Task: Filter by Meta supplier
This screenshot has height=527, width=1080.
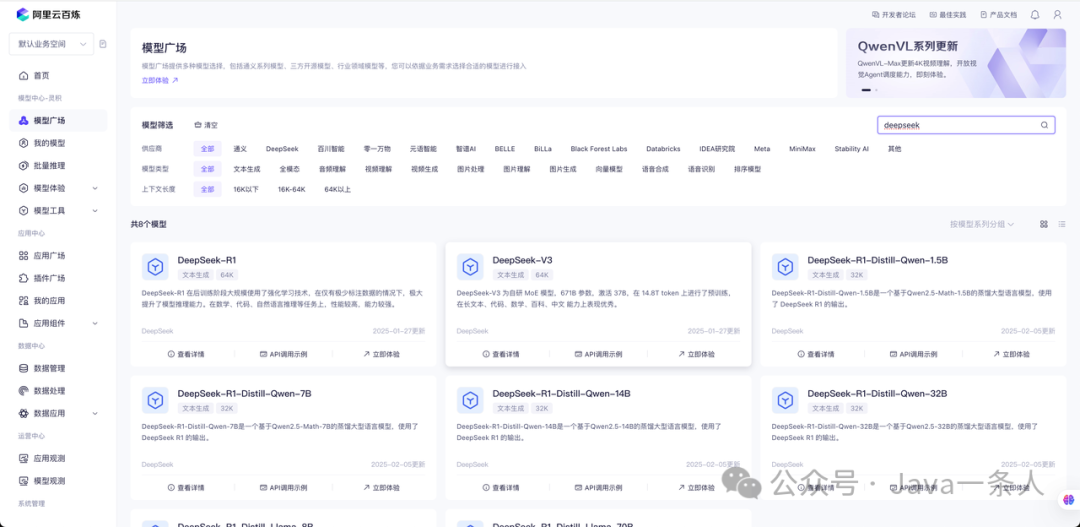Action: click(762, 148)
